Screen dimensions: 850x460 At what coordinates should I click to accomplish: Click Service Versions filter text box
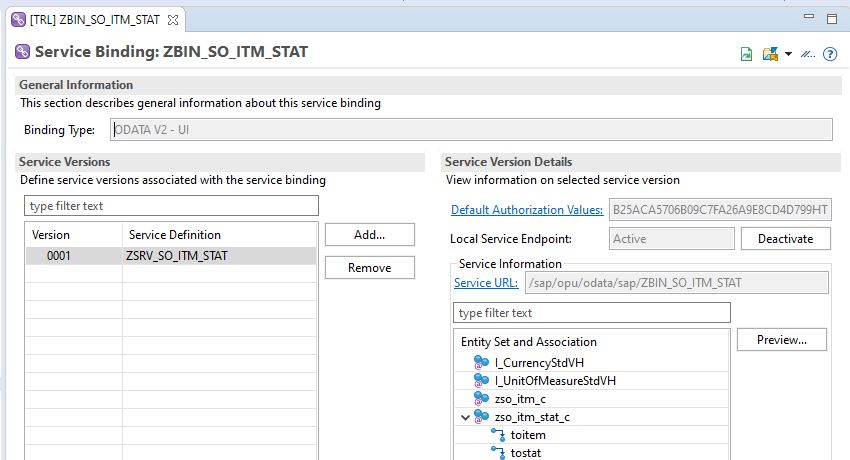[171, 206]
